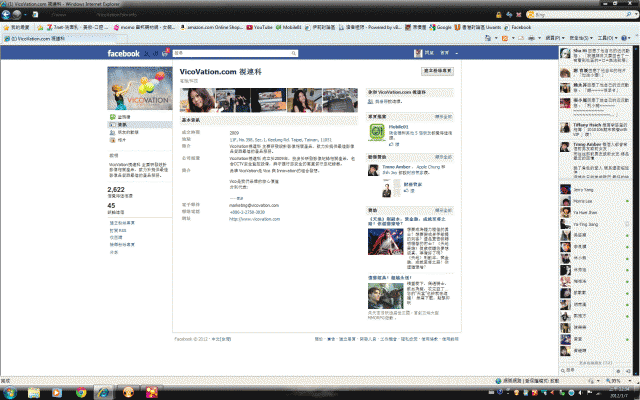The height and width of the screenshot is (400, 640).
Task: Open the last photo in the photo strip
Action: coord(340,100)
